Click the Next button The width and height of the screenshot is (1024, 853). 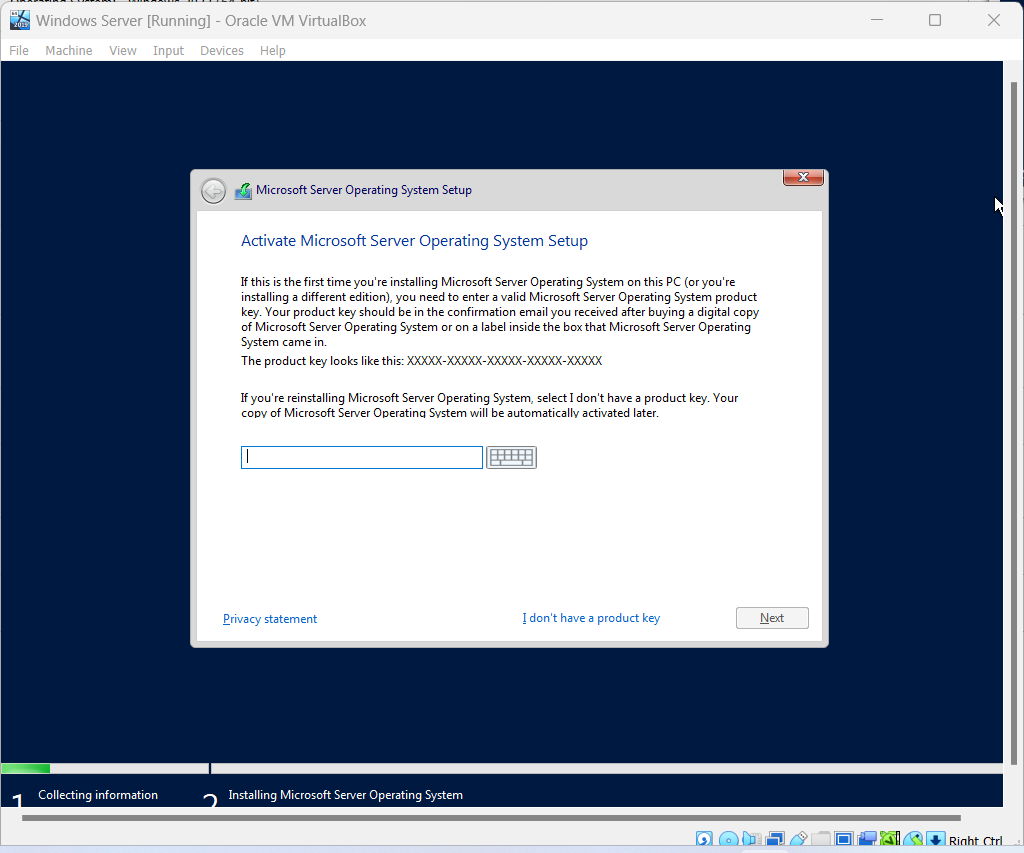pyautogui.click(x=772, y=618)
